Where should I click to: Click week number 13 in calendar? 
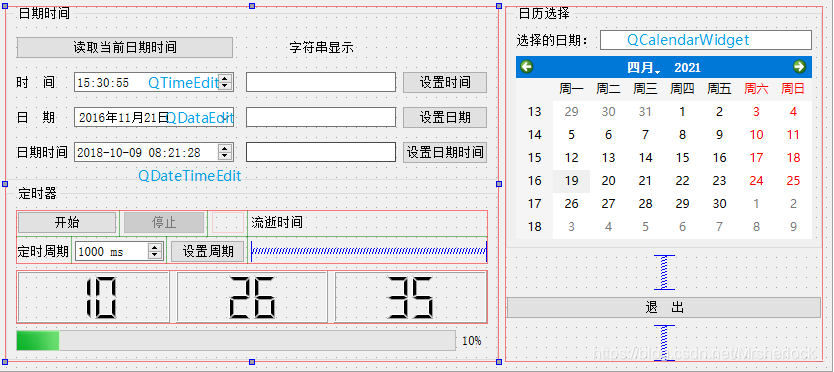click(535, 112)
